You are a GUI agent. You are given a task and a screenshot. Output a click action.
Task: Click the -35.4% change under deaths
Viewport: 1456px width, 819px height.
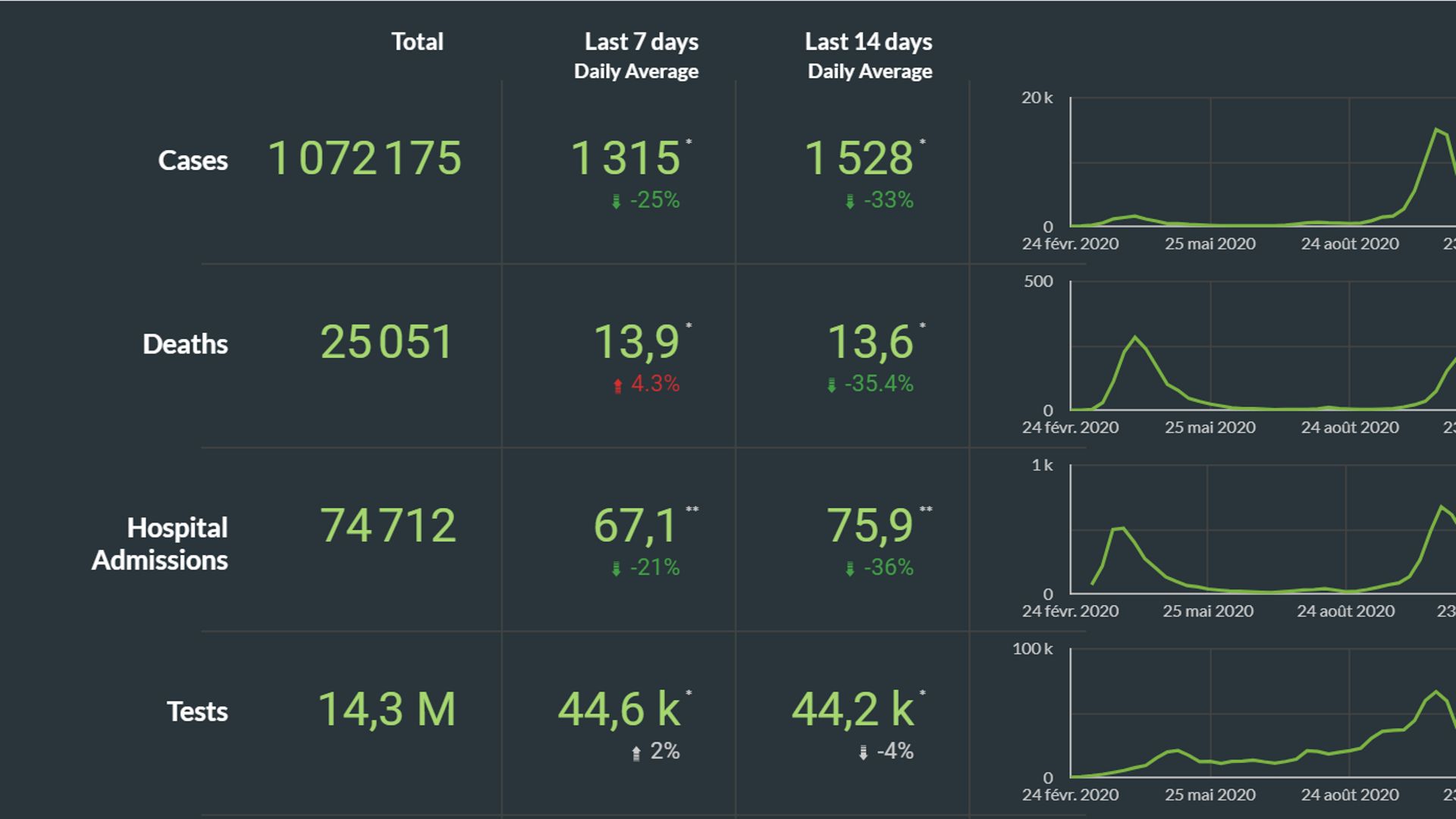click(x=879, y=384)
